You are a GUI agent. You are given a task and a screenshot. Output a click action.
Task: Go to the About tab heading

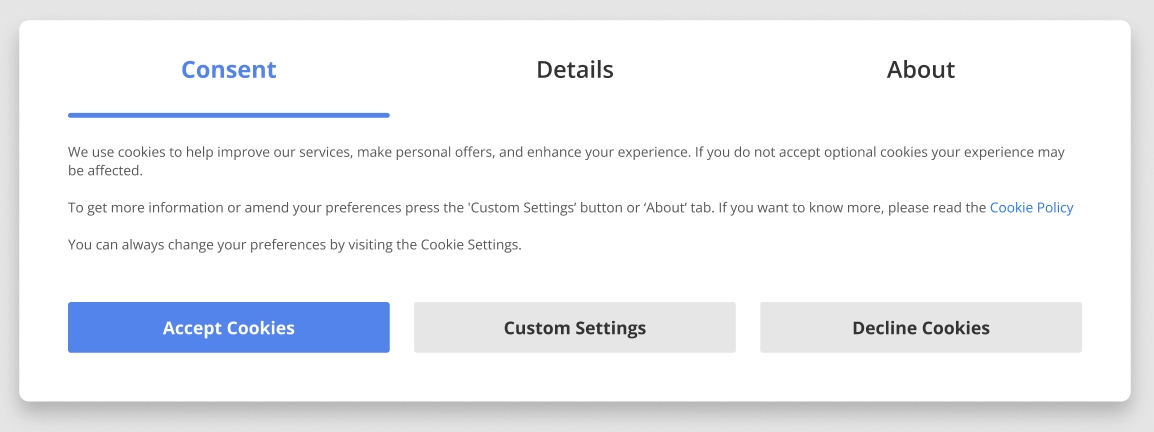(920, 70)
